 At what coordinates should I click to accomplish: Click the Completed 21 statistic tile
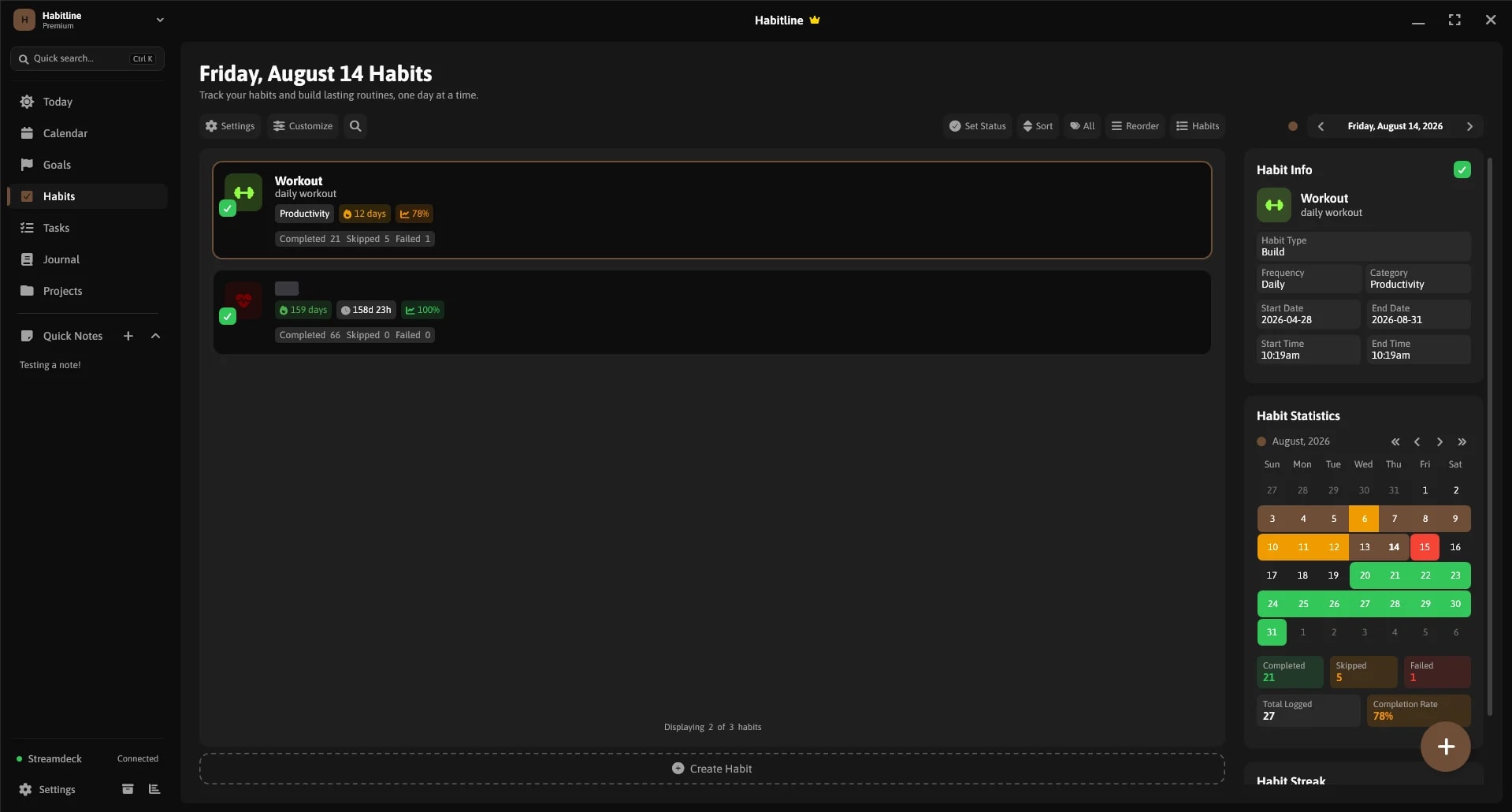click(1290, 672)
